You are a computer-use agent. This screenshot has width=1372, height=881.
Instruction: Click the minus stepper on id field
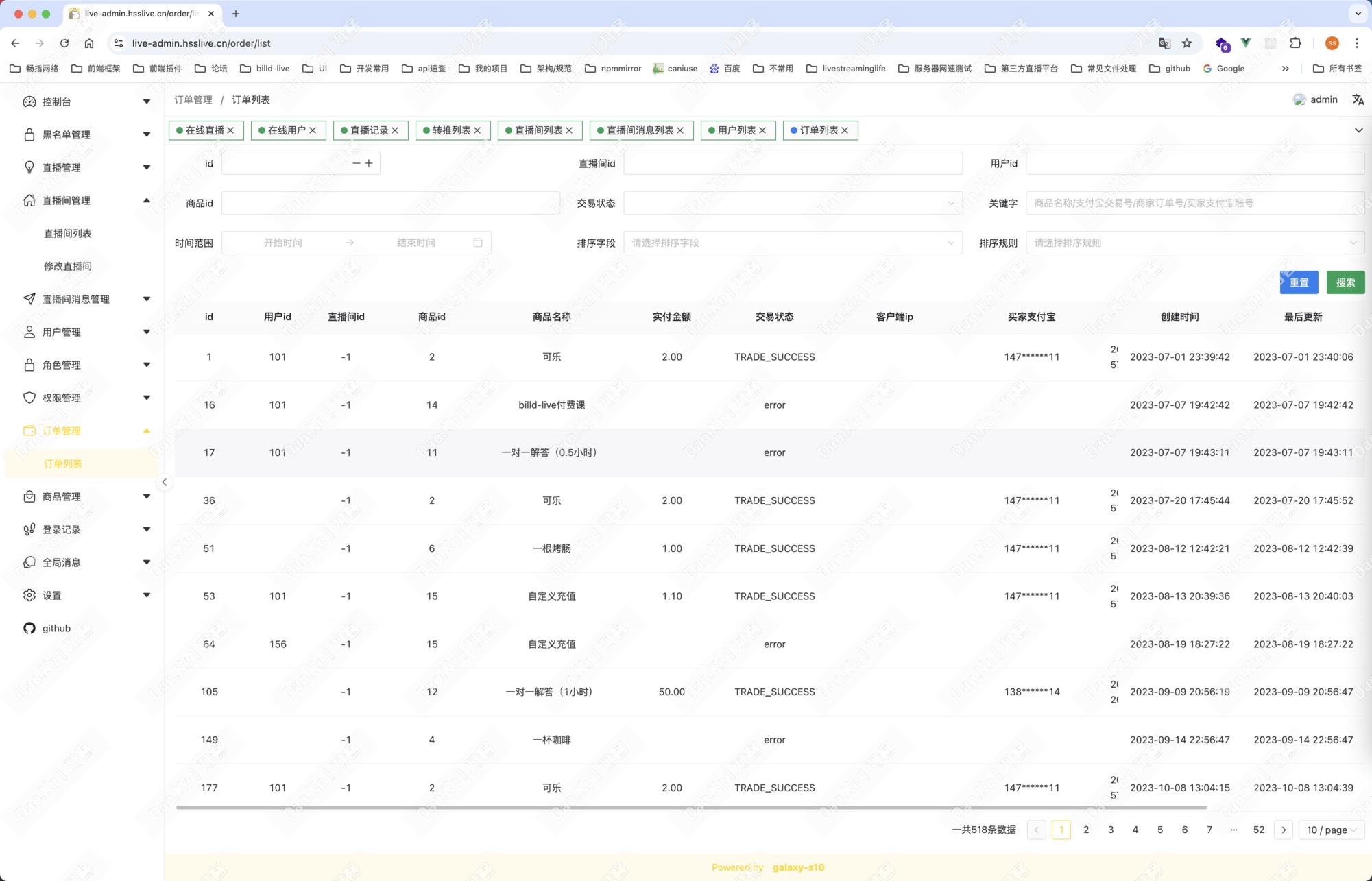coord(356,163)
